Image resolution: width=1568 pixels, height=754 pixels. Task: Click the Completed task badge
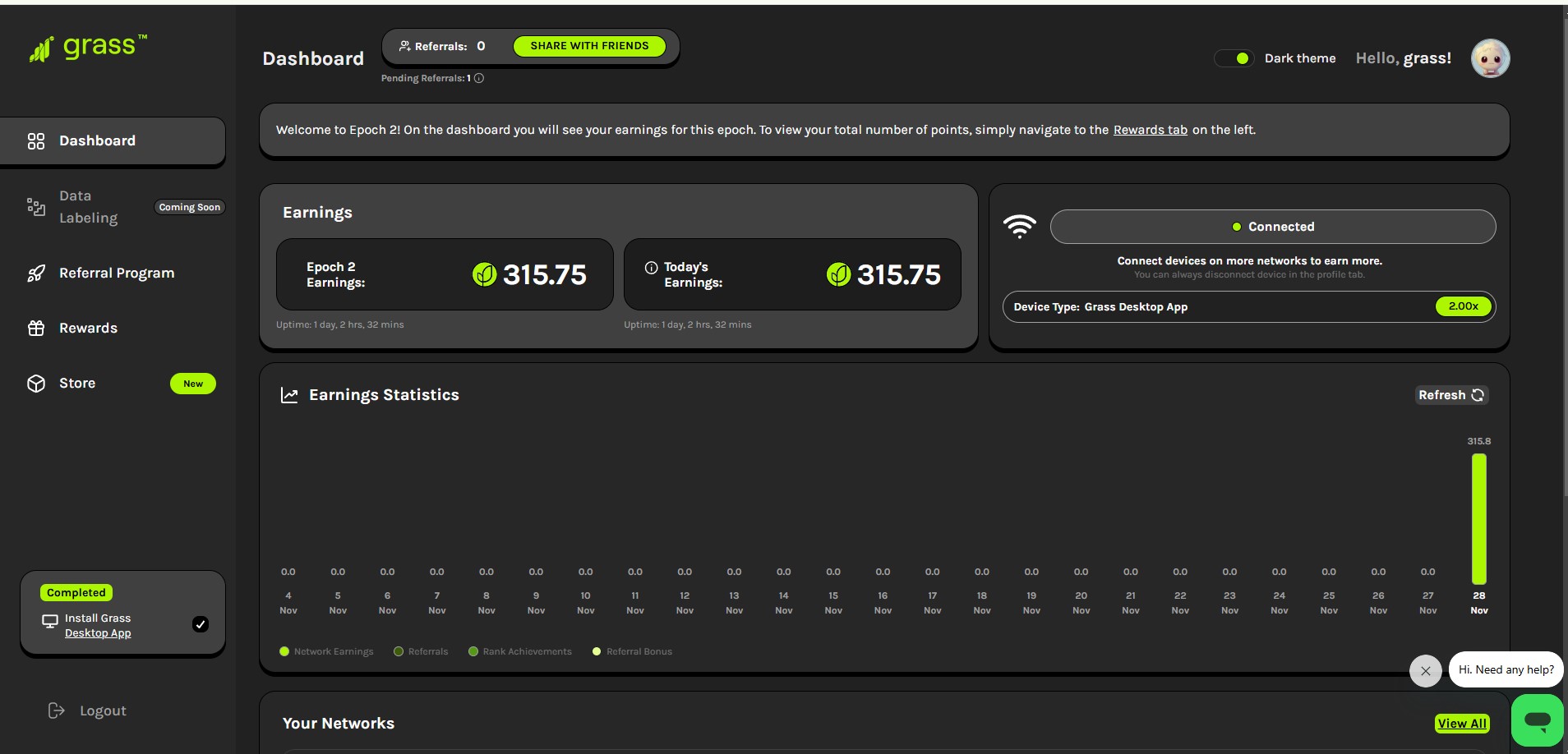click(76, 592)
